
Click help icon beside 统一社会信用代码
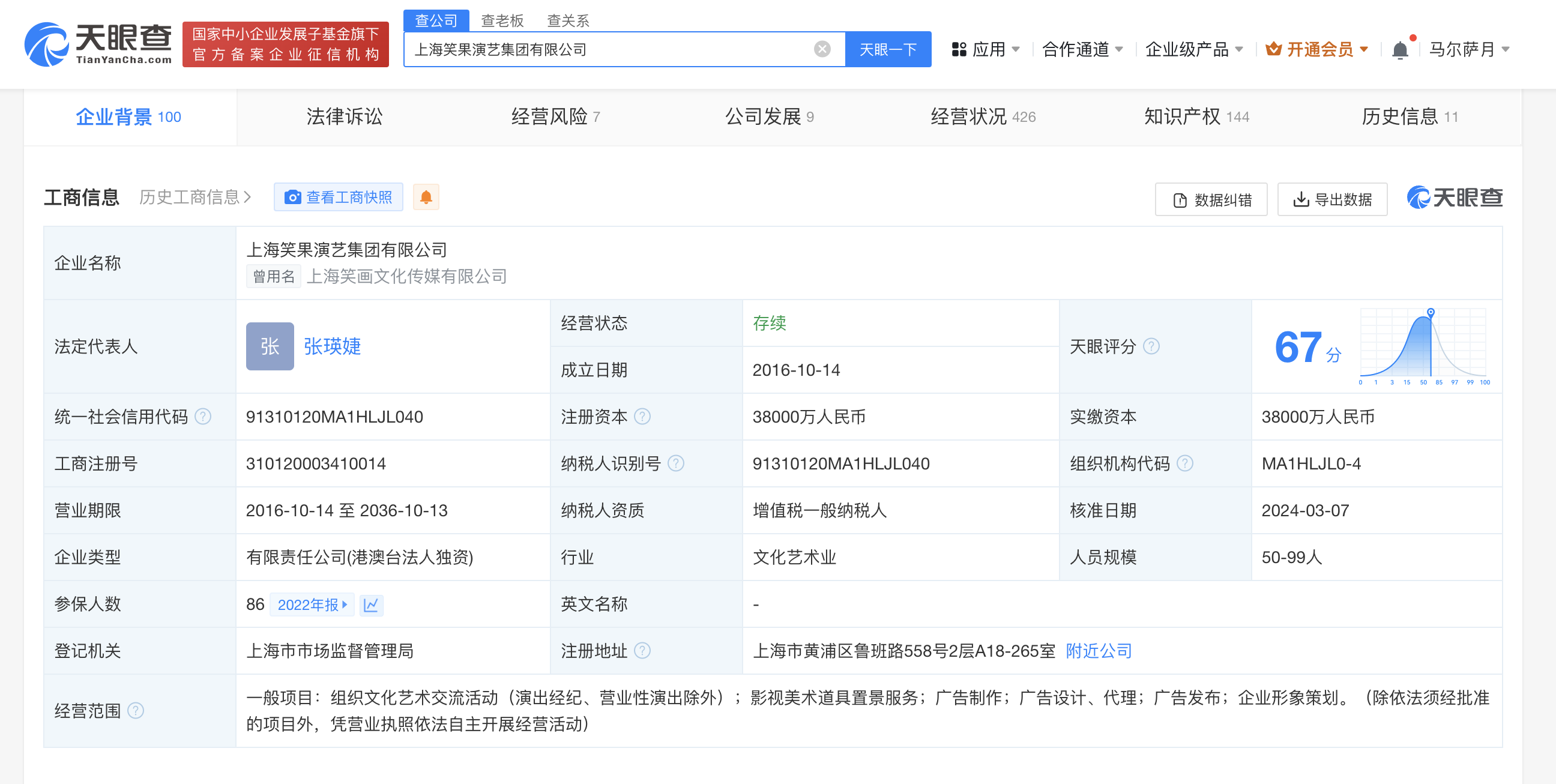204,417
